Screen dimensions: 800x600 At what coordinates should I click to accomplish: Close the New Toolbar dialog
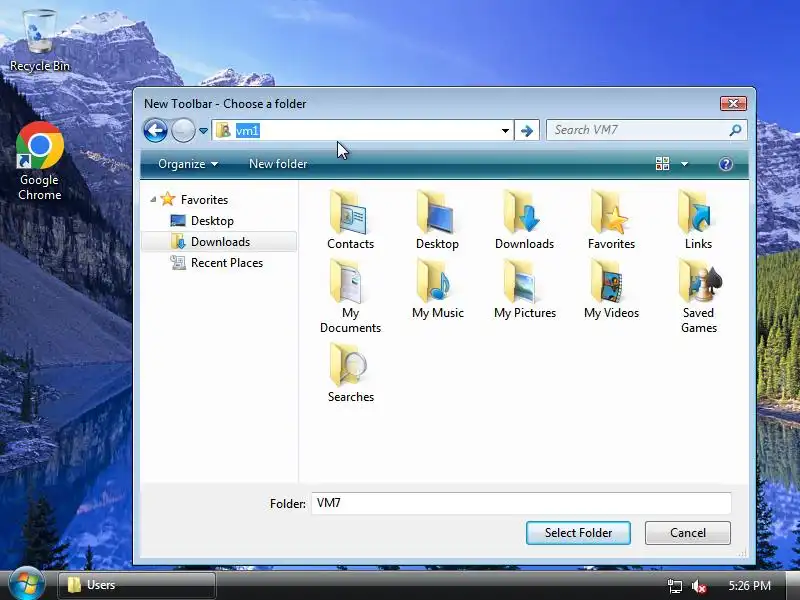(x=733, y=104)
